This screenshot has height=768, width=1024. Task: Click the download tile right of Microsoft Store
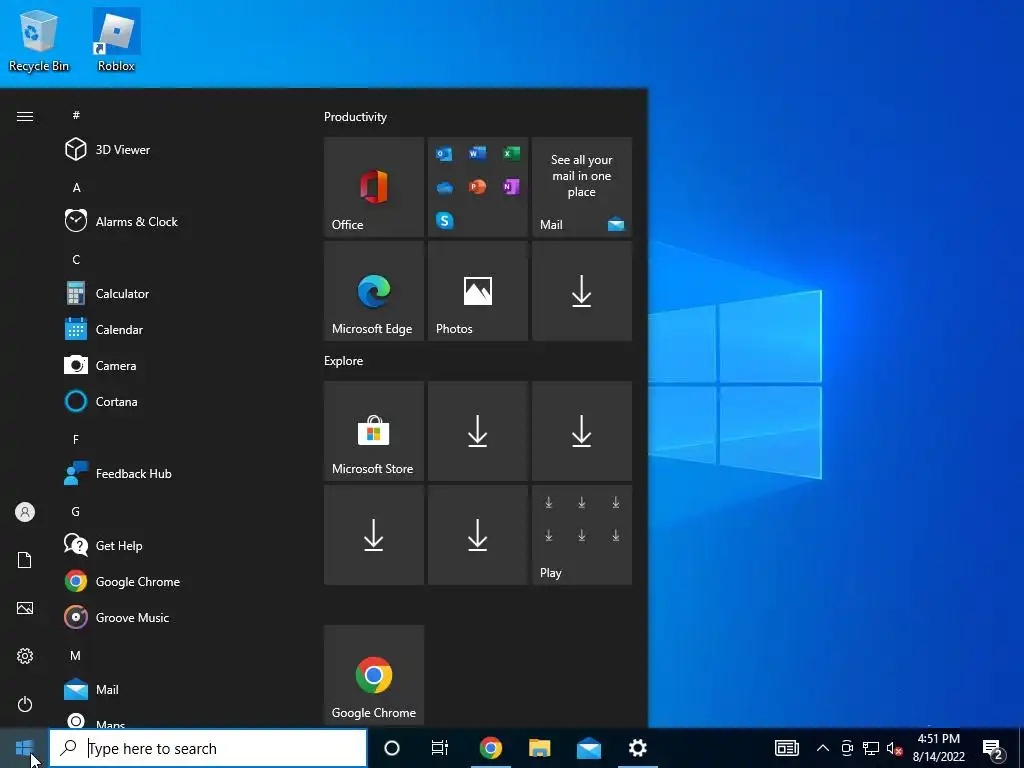(x=477, y=431)
